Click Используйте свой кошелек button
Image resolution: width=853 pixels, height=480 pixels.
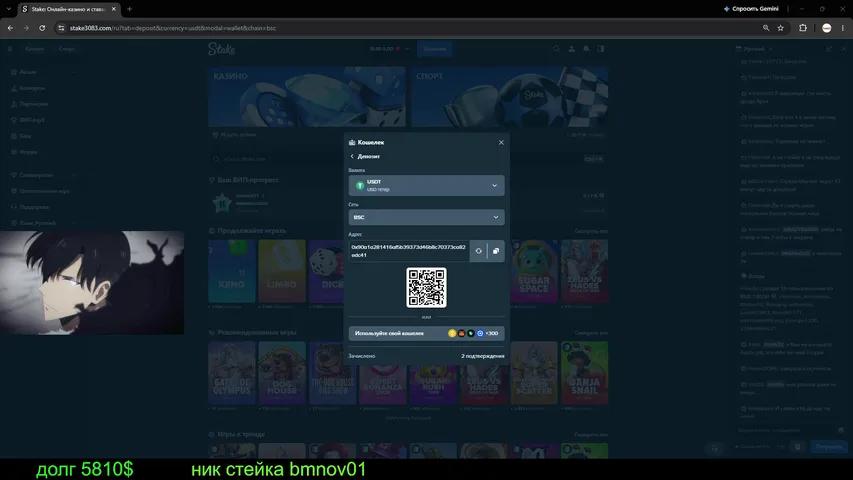pos(426,333)
